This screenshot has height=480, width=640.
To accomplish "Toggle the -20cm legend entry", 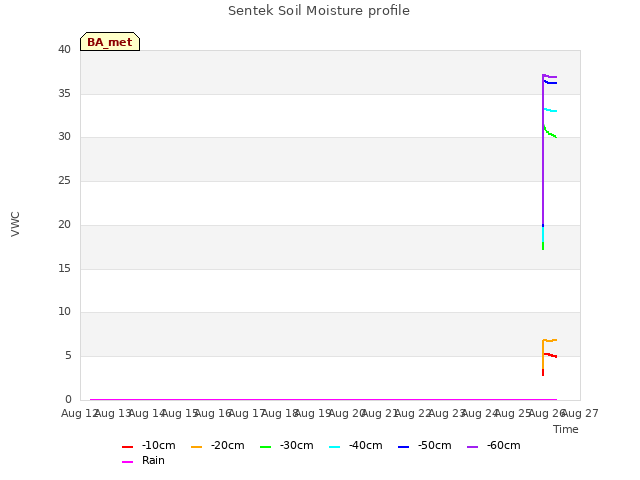I will (x=218, y=445).
